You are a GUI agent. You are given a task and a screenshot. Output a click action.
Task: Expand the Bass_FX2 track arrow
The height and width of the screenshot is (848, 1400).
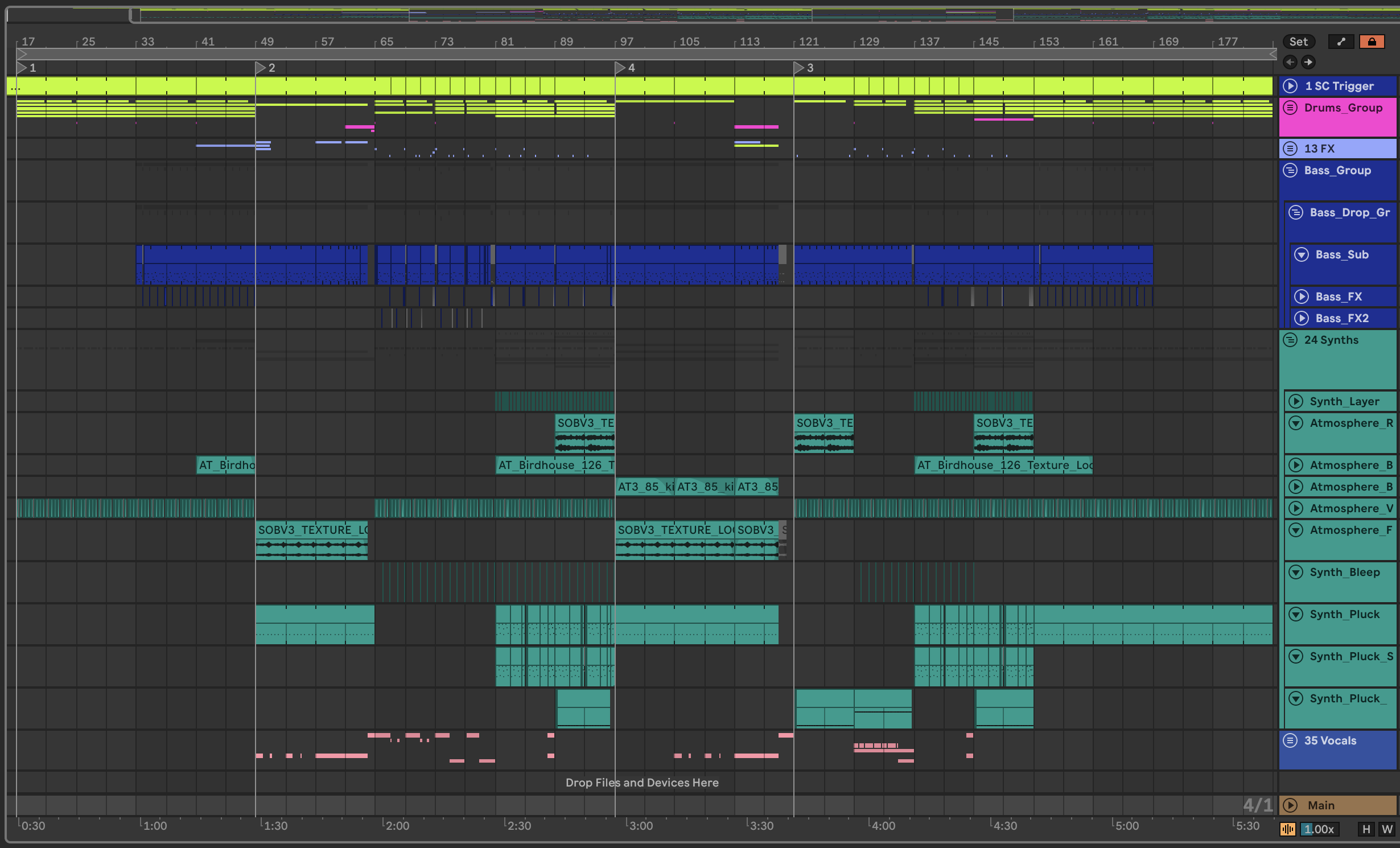coord(1302,318)
